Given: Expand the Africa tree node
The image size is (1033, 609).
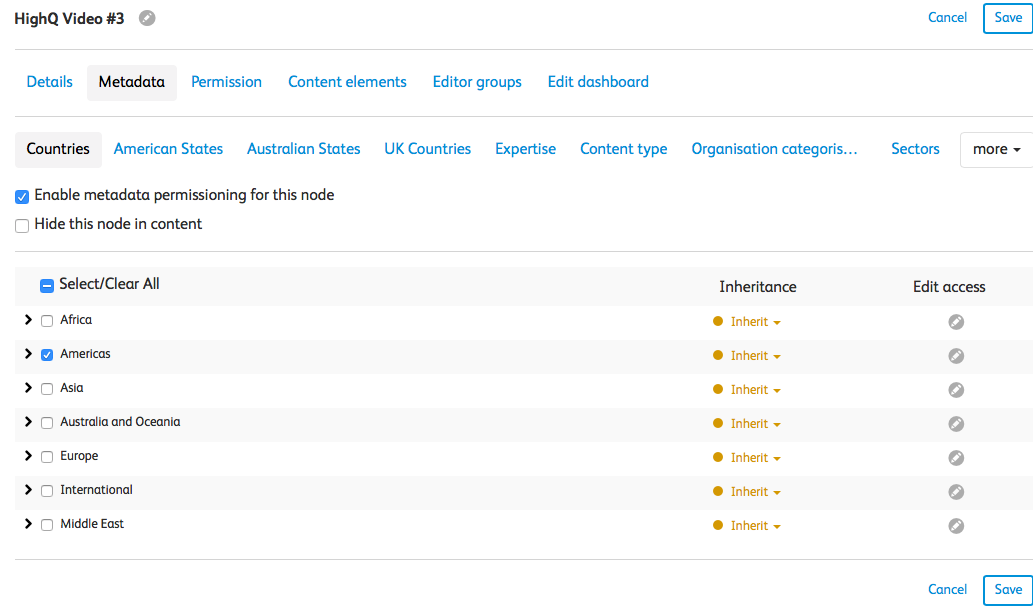Looking at the screenshot, I should click(x=28, y=320).
